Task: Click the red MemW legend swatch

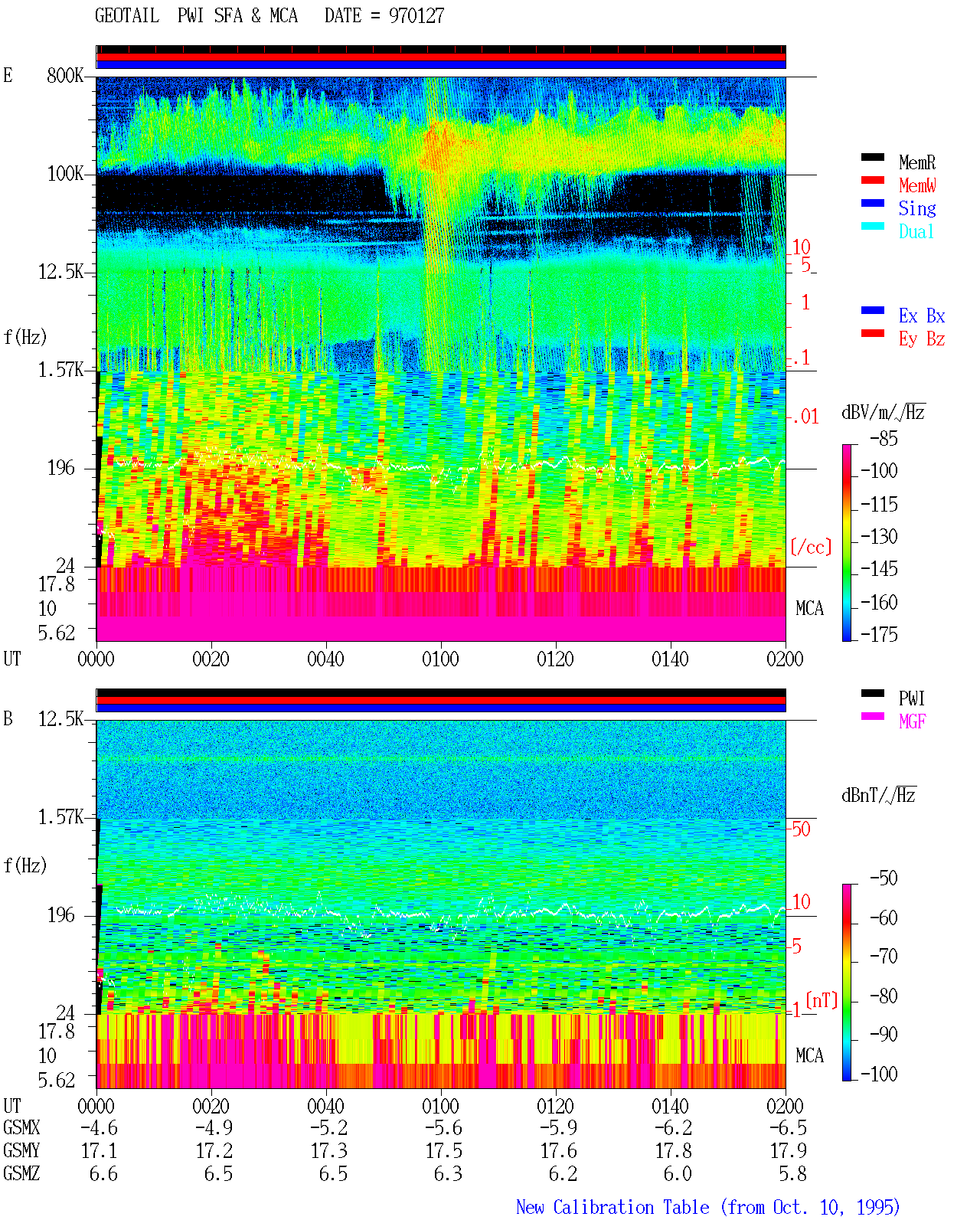Action: (x=872, y=180)
